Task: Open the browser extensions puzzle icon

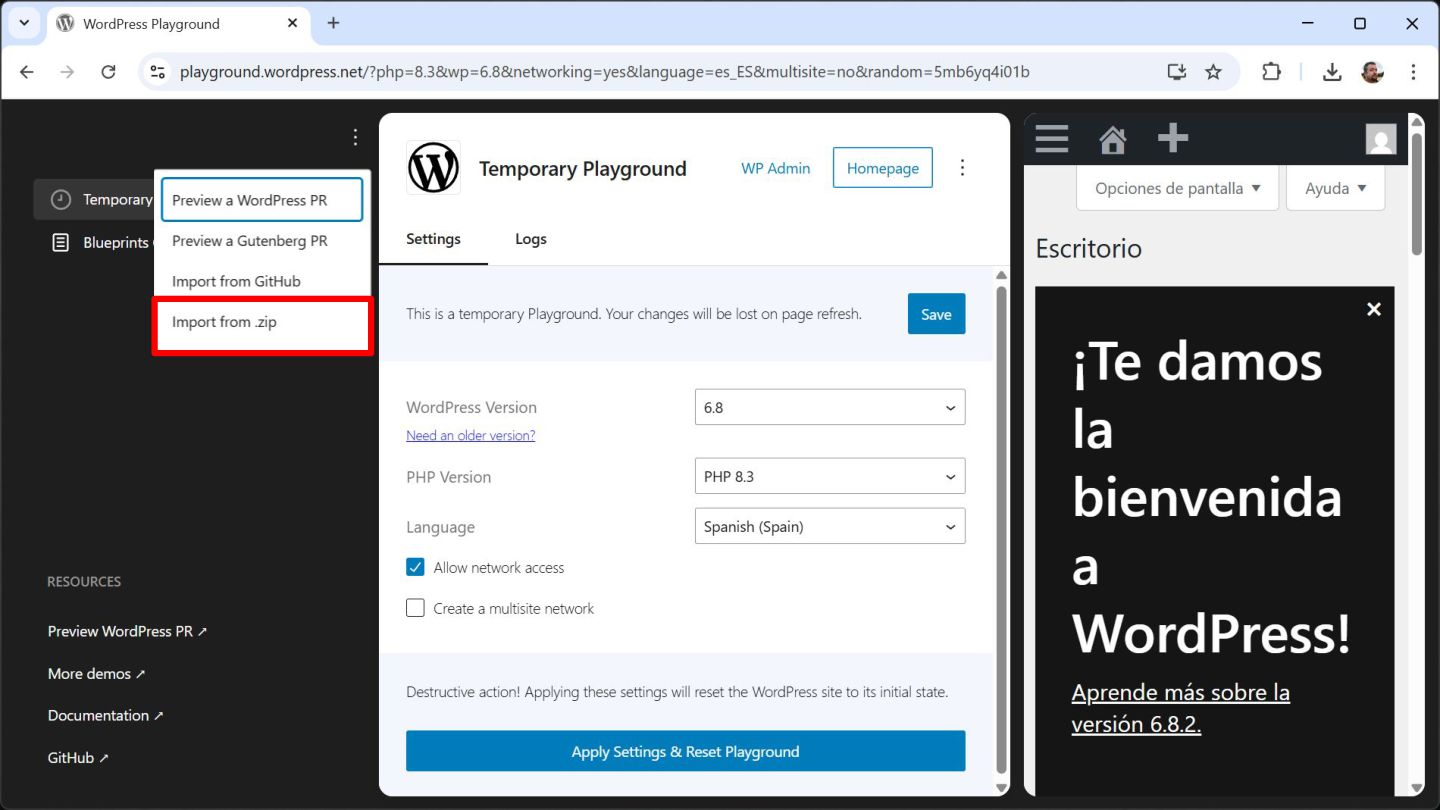Action: [x=1271, y=72]
